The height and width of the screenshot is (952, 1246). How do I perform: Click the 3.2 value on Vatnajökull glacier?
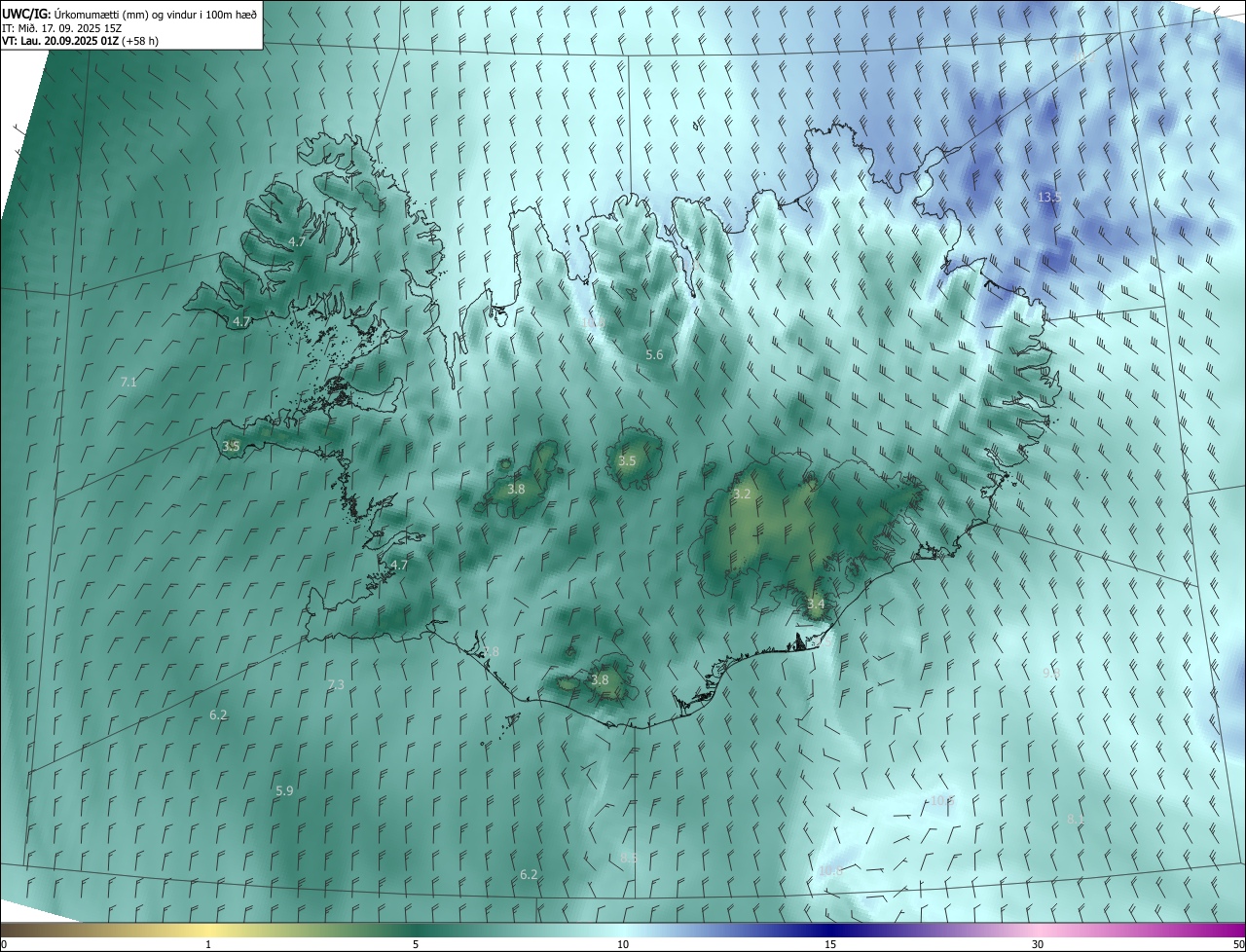(742, 494)
